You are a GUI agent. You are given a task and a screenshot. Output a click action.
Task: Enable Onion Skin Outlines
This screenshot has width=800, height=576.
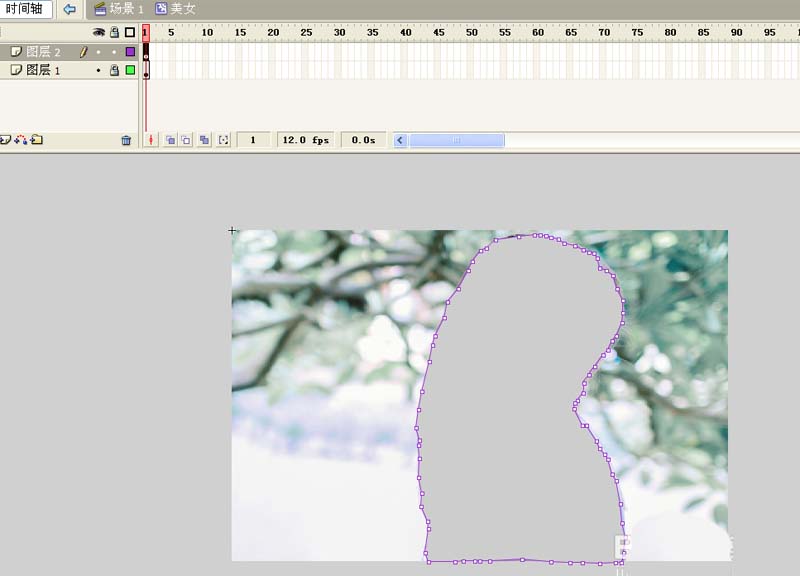pyautogui.click(x=186, y=140)
